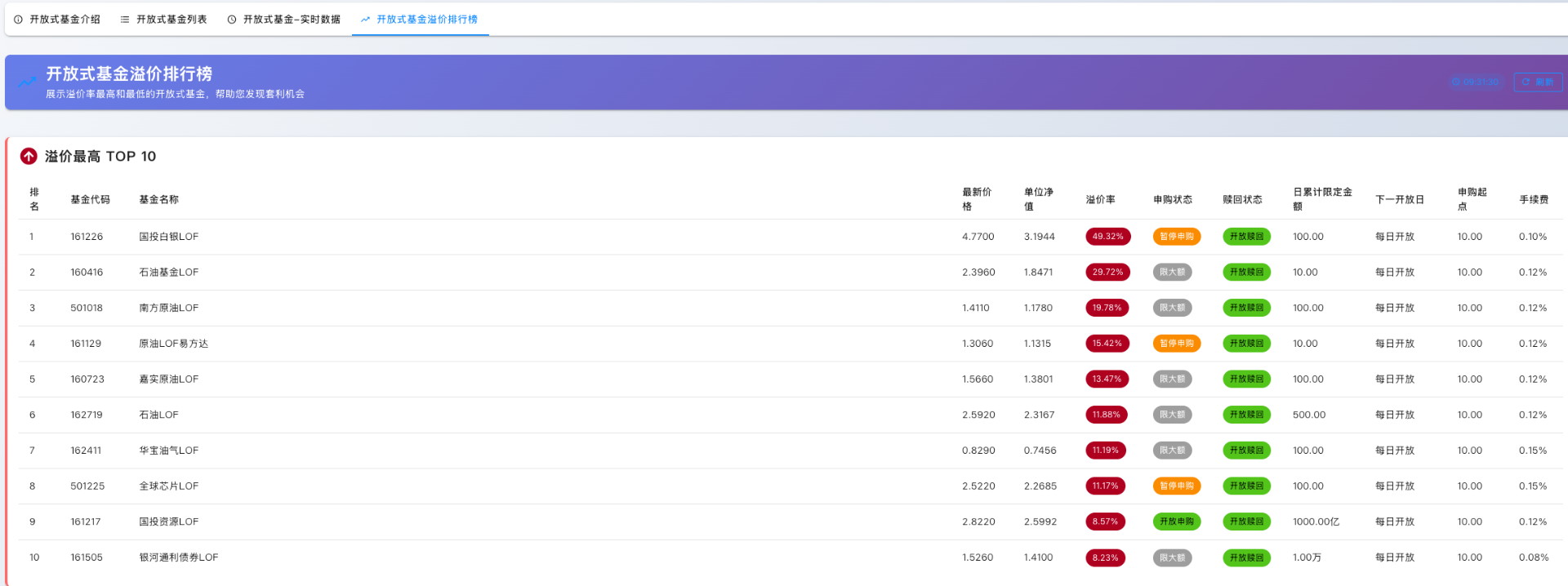Click the 开放申购 tag for 国投资源LOF
1568x586 pixels.
(1176, 522)
